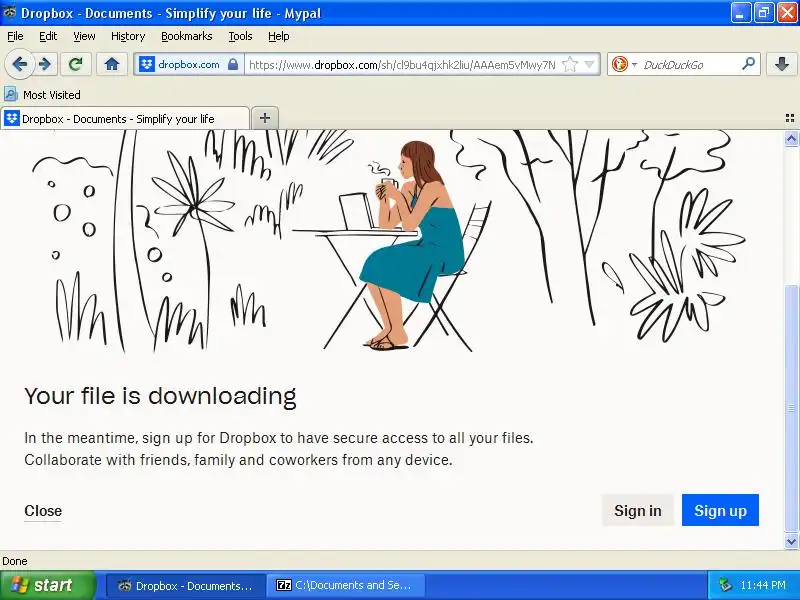This screenshot has width=800, height=600.
Task: Open the URL history dropdown arrow
Action: click(x=589, y=64)
